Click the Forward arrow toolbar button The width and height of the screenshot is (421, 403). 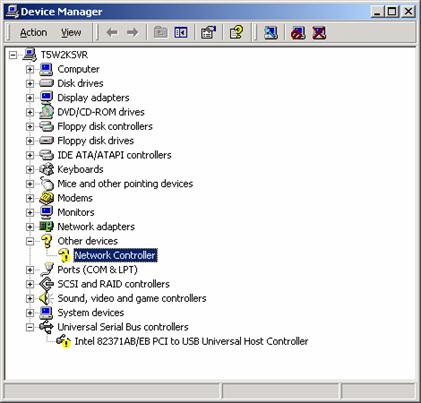132,33
